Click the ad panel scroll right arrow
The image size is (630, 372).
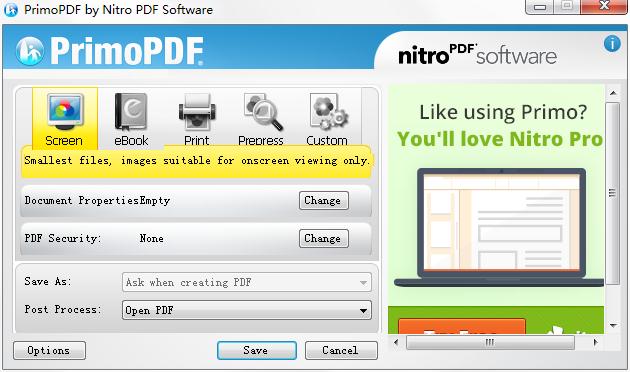tap(595, 343)
